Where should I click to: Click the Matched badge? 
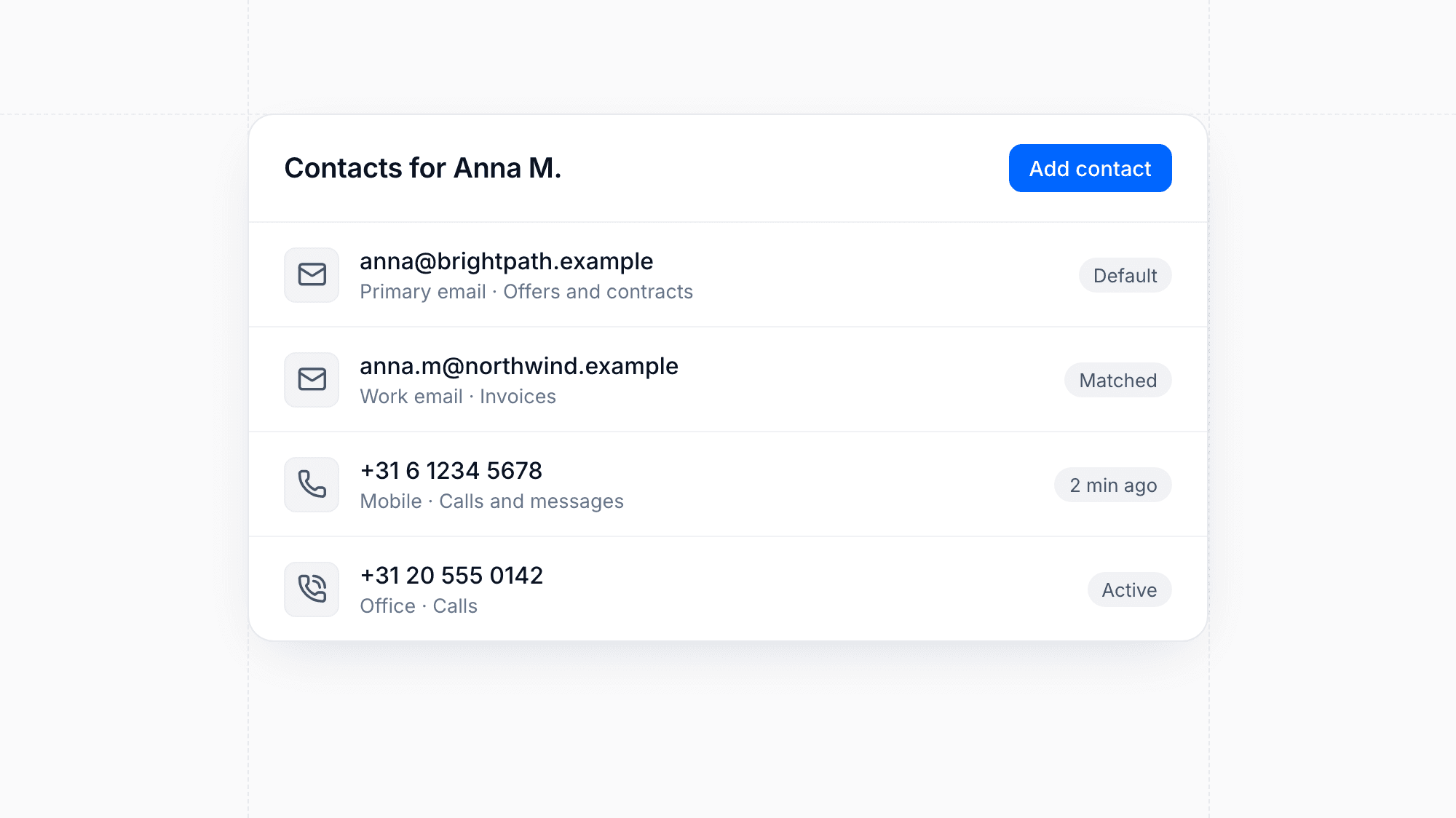pos(1117,380)
